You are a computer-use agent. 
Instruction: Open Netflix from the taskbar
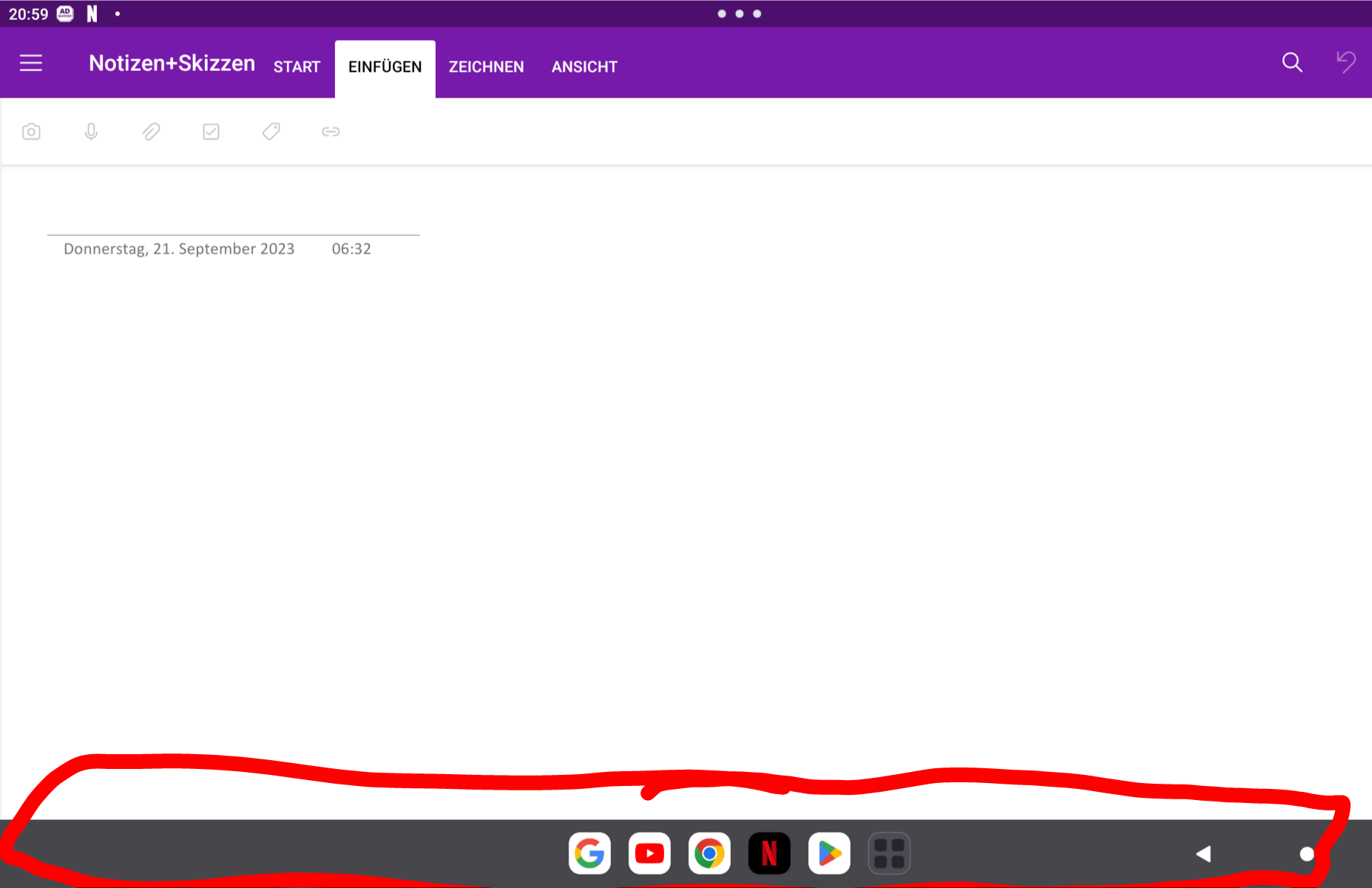point(769,854)
